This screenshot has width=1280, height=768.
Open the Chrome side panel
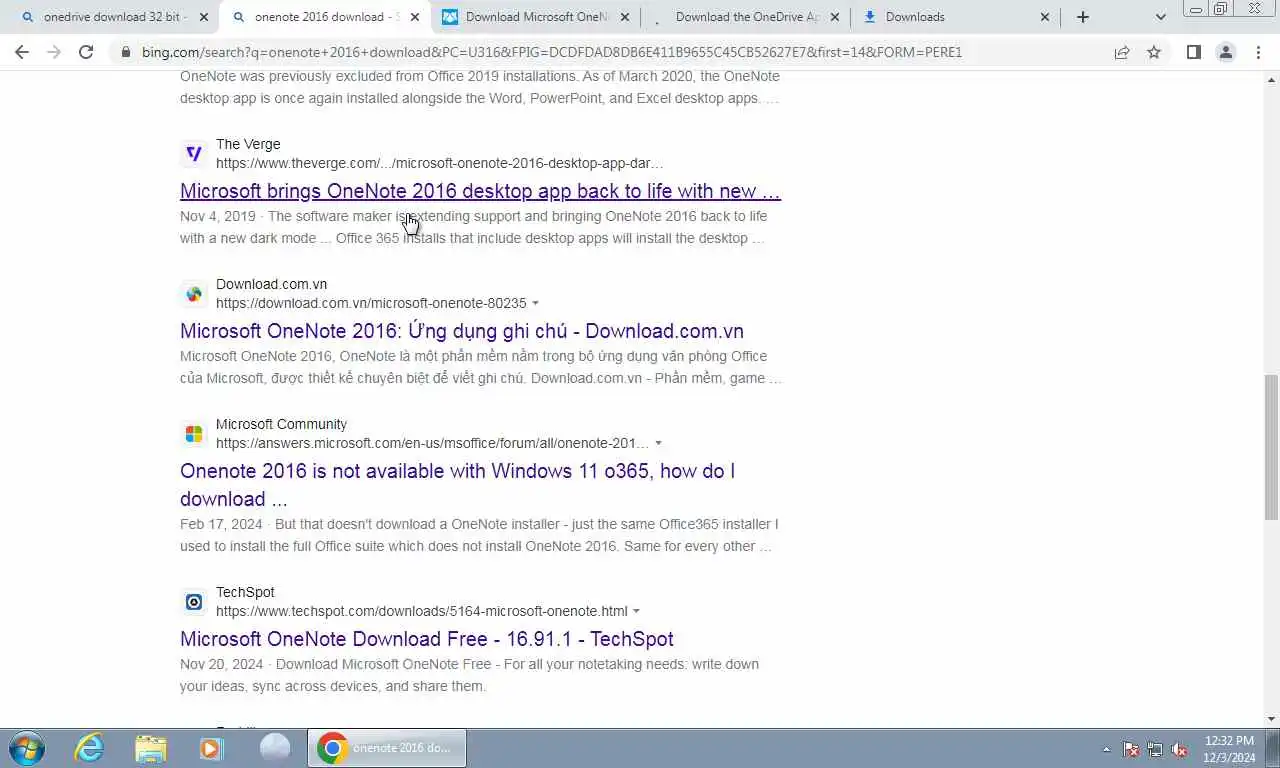pos(1193,52)
